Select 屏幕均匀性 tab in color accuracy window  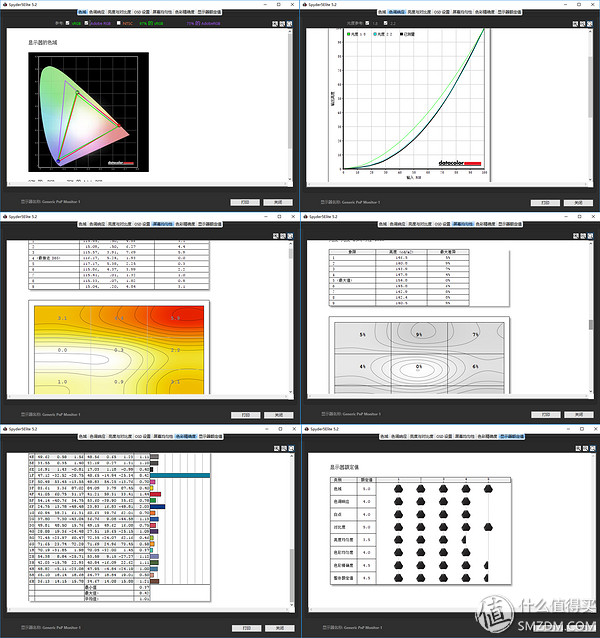coord(163,436)
